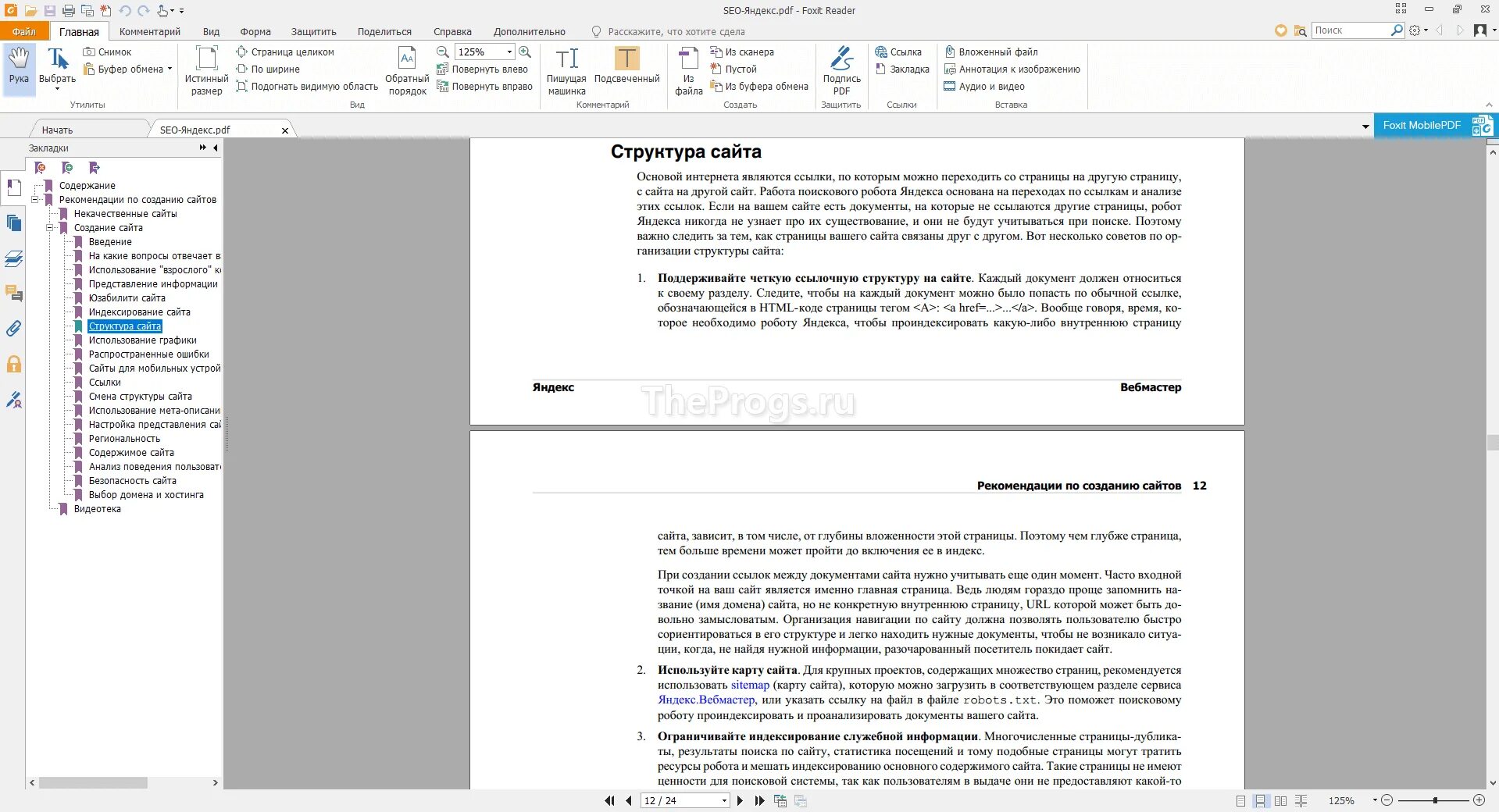Screen dimensions: 1499x812
Task: Open the Файл menu
Action: pyautogui.click(x=24, y=31)
